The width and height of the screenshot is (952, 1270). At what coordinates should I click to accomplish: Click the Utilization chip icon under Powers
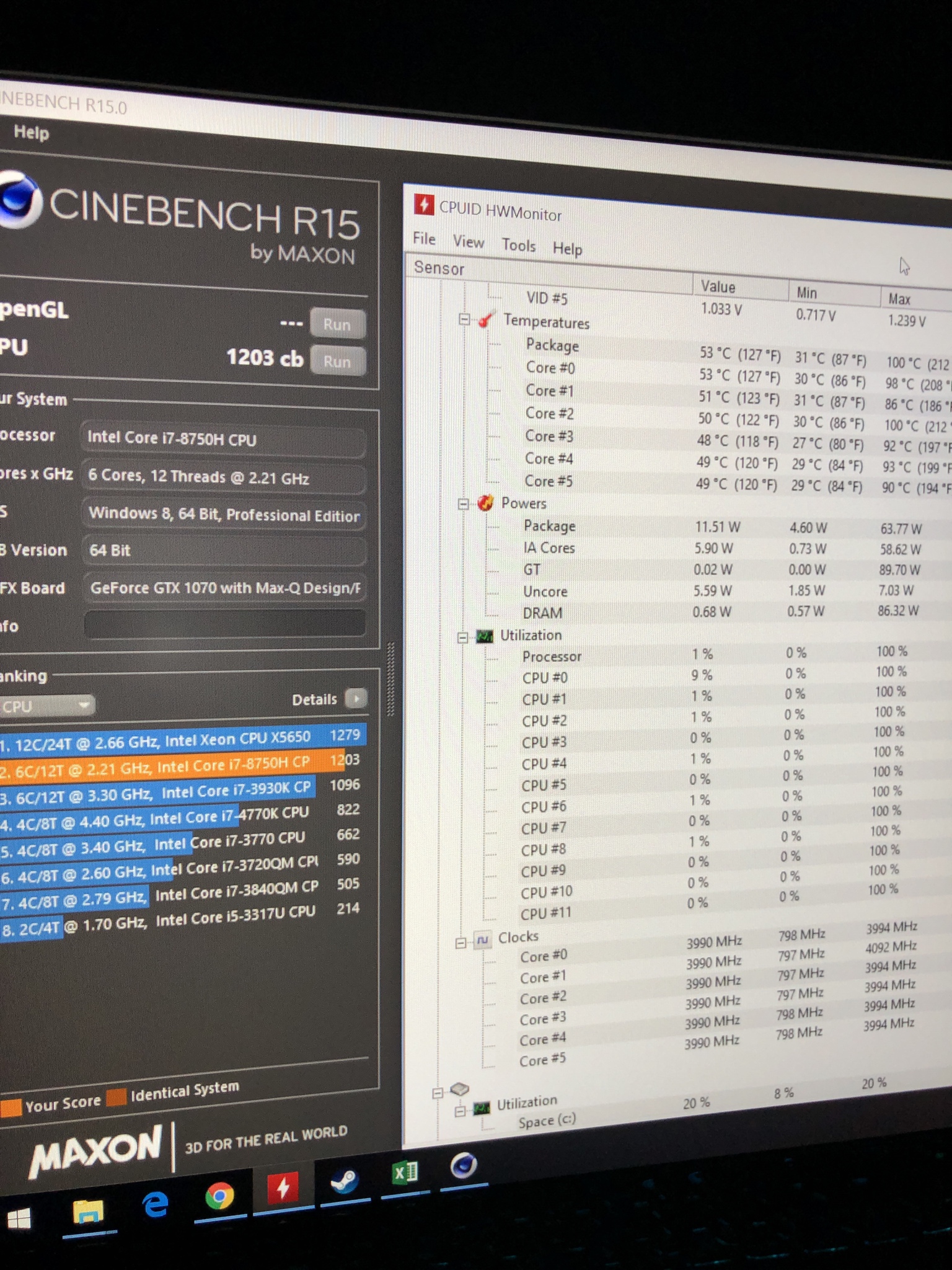[484, 636]
